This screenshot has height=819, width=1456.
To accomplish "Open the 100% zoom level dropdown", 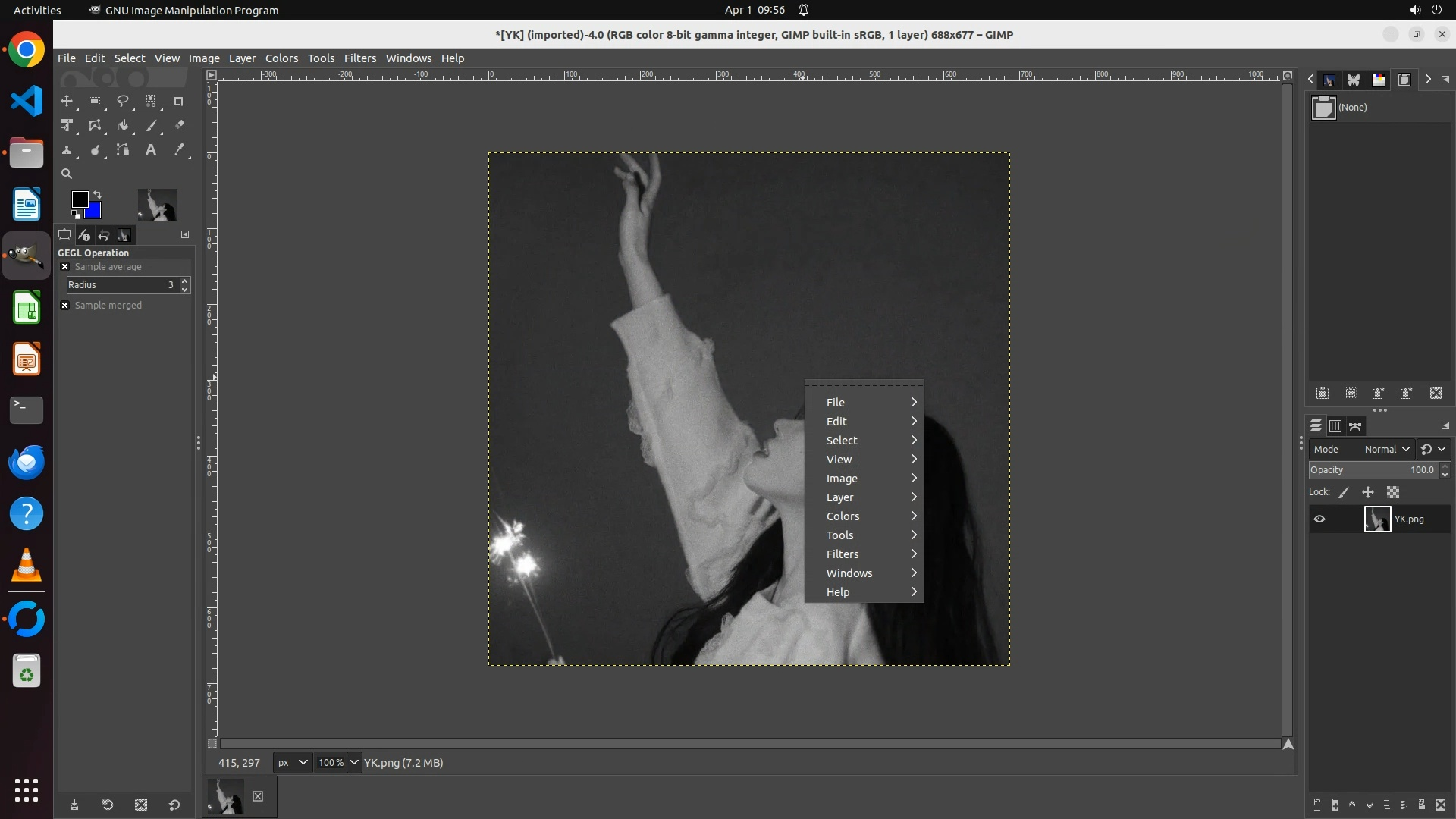I will [354, 763].
